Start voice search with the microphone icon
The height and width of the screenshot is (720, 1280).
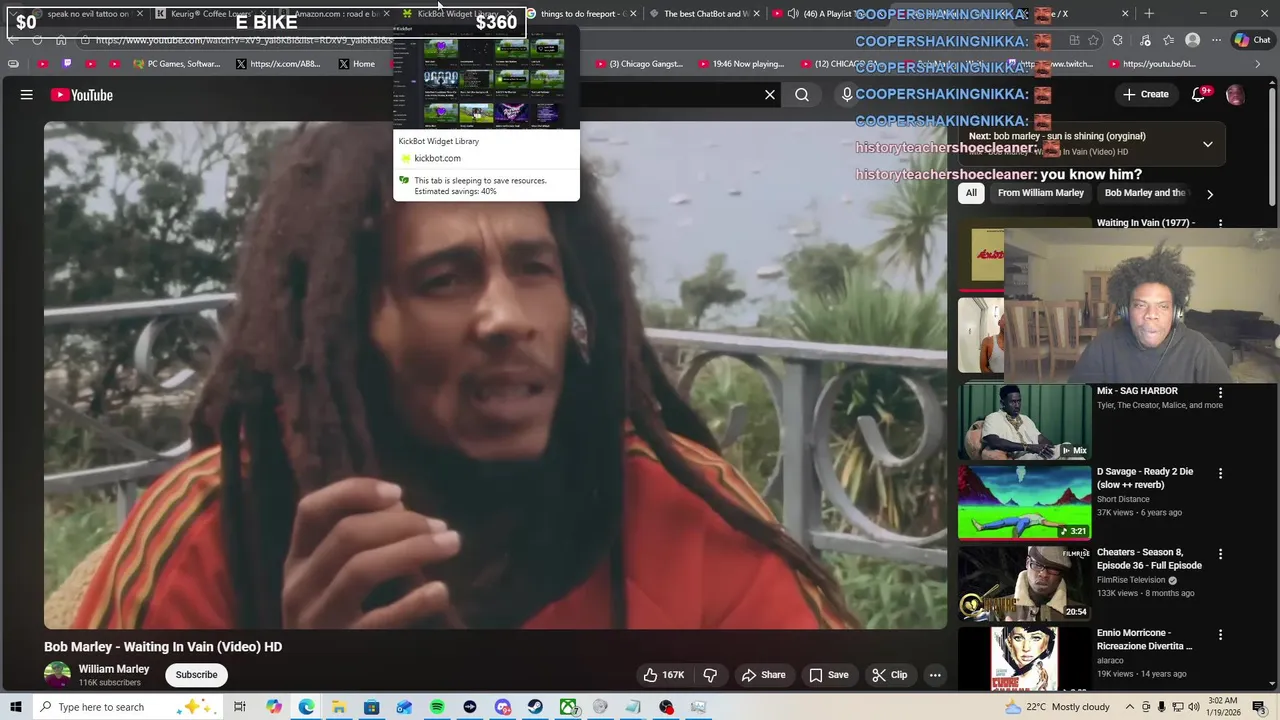pos(847,95)
